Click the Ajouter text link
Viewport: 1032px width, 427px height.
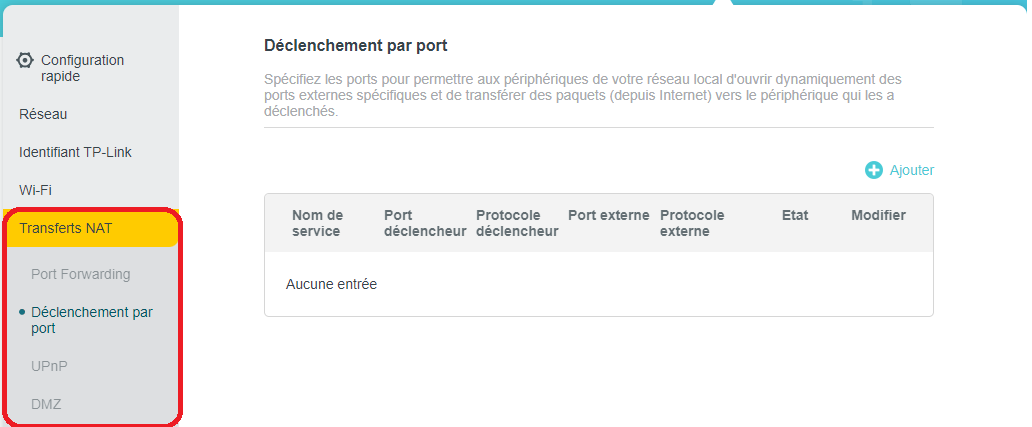tap(911, 171)
